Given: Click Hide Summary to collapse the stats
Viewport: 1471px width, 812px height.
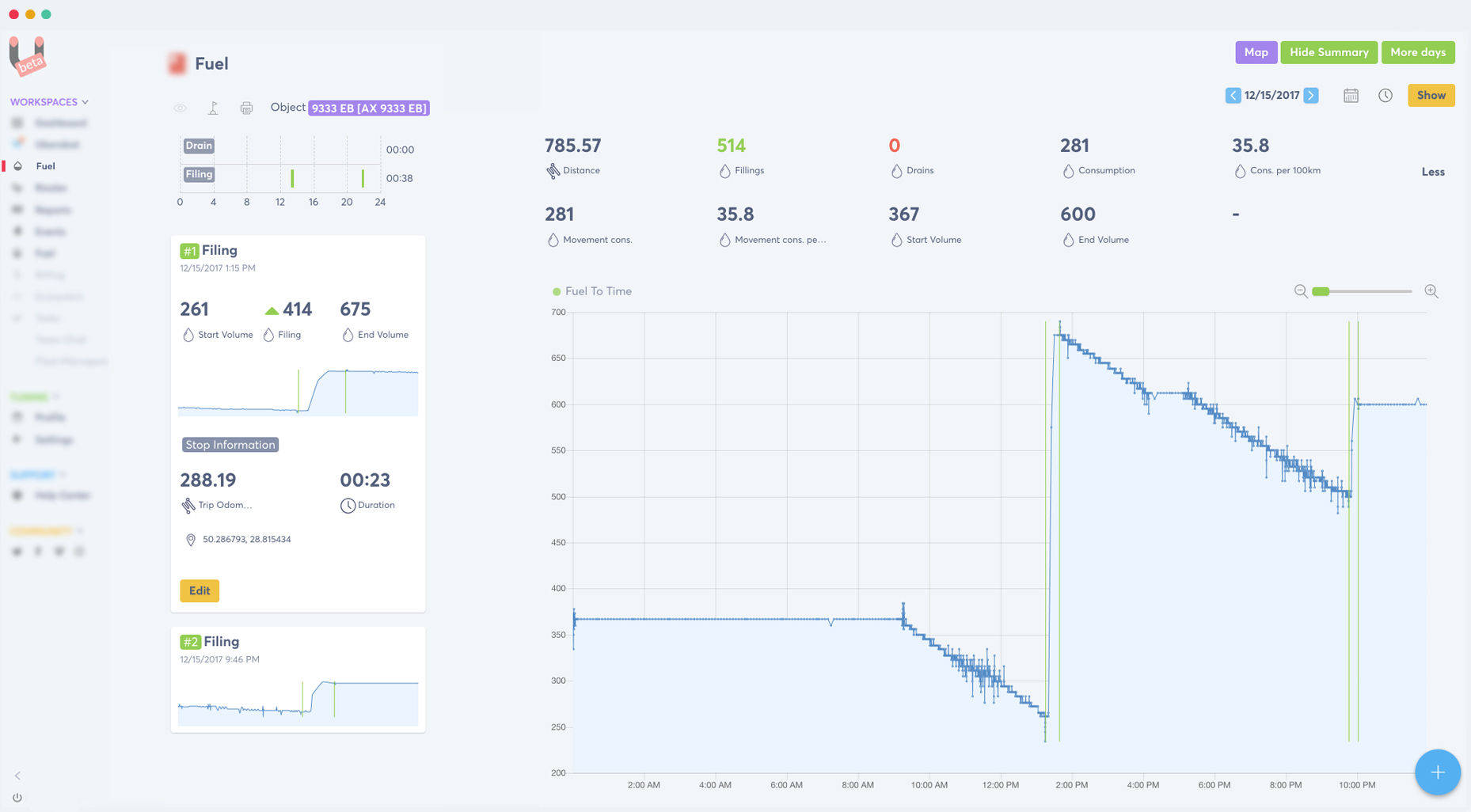Looking at the screenshot, I should point(1328,52).
